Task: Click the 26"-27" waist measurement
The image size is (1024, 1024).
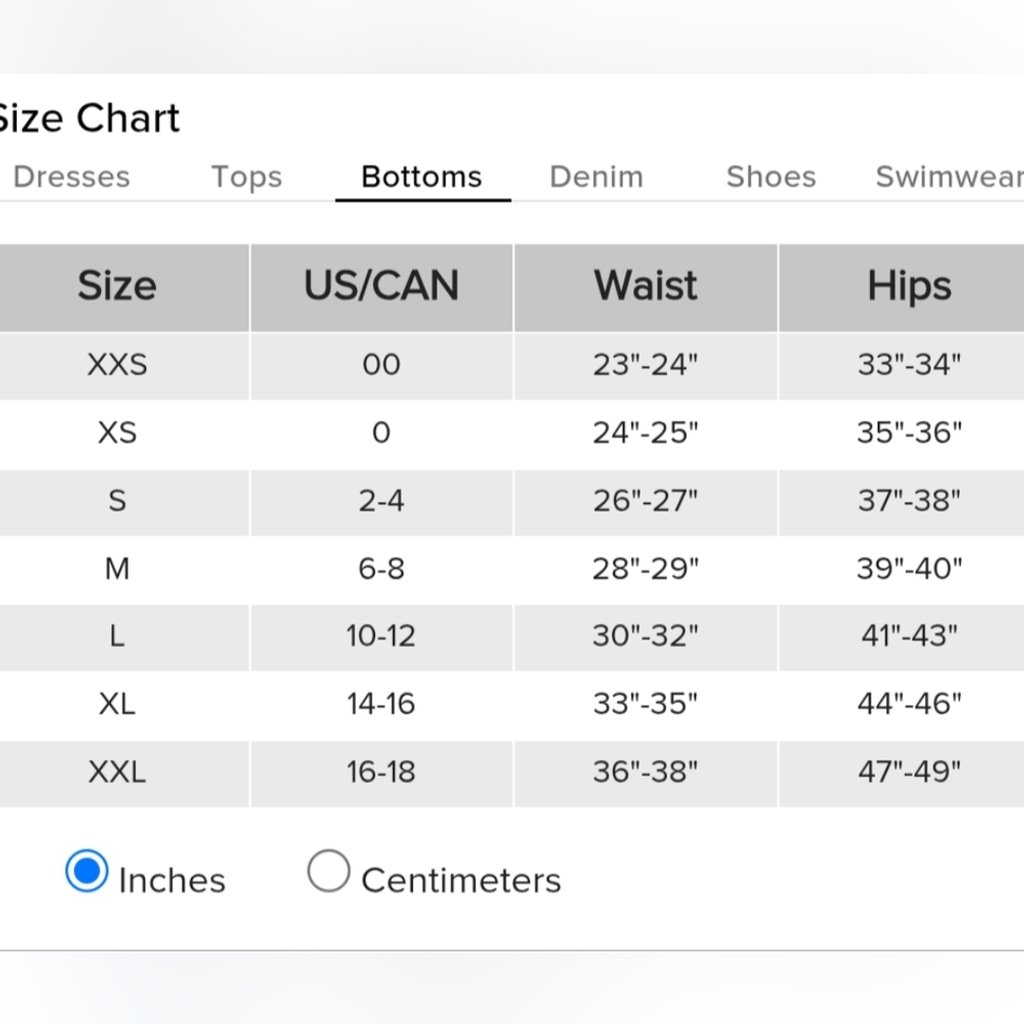Action: [646, 501]
